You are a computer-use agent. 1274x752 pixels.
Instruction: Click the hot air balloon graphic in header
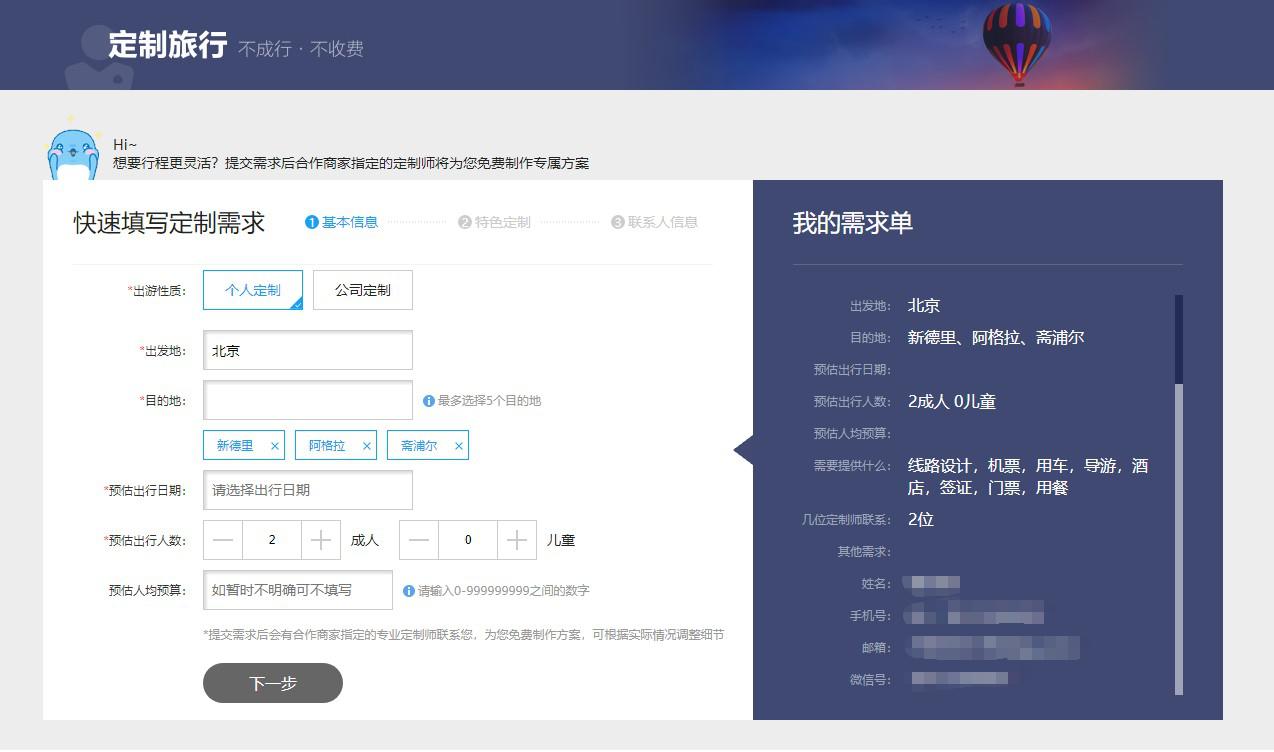pyautogui.click(x=1016, y=42)
